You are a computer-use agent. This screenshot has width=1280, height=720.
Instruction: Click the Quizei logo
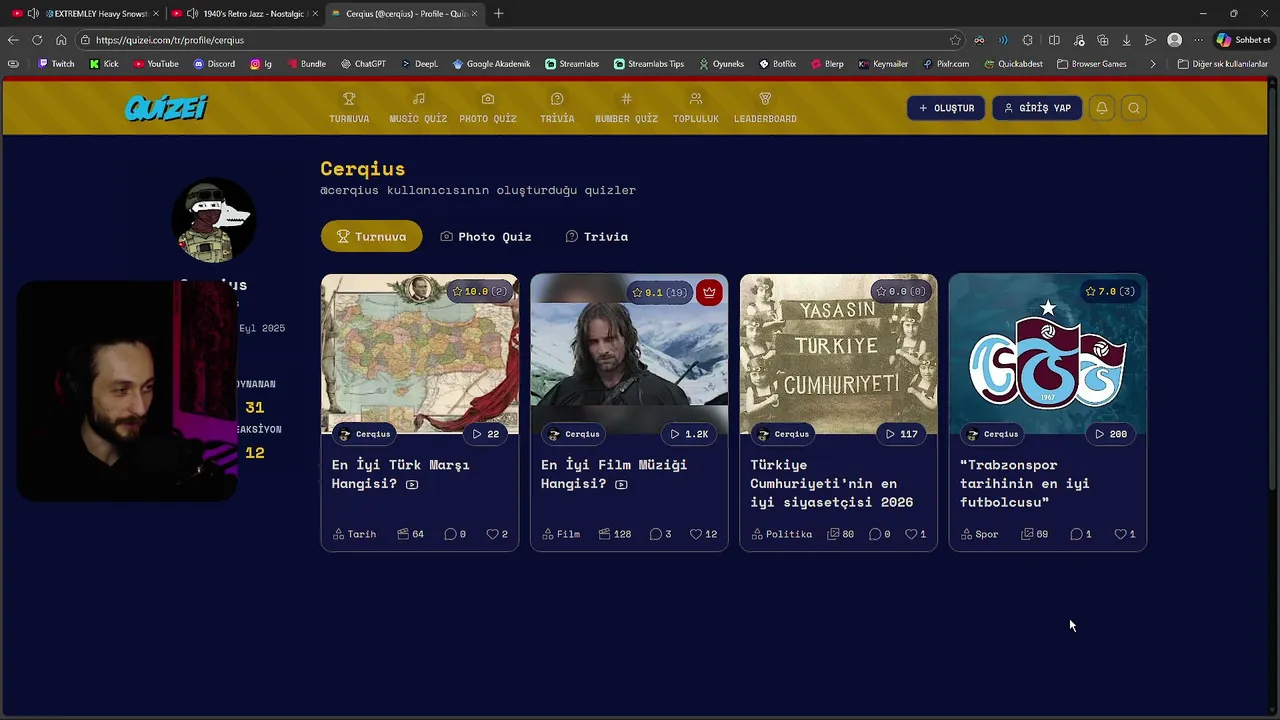click(x=166, y=108)
